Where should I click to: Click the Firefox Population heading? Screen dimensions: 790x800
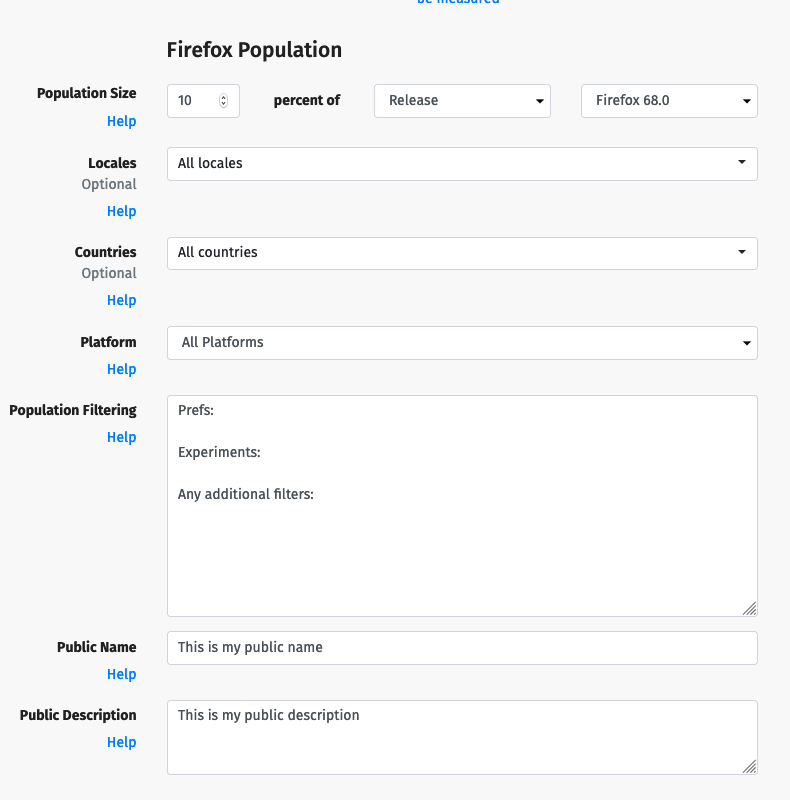tap(254, 50)
